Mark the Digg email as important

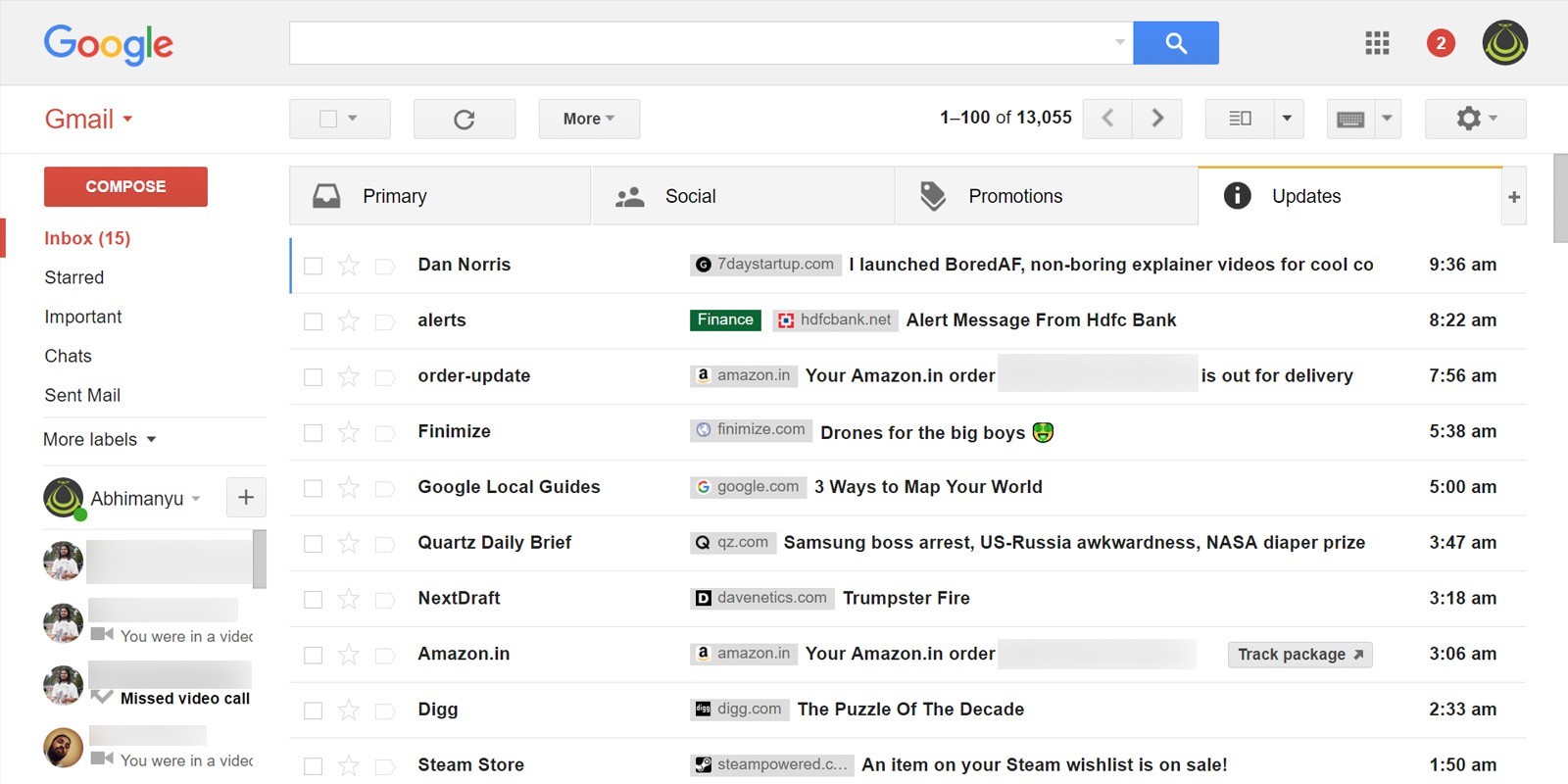click(x=385, y=710)
